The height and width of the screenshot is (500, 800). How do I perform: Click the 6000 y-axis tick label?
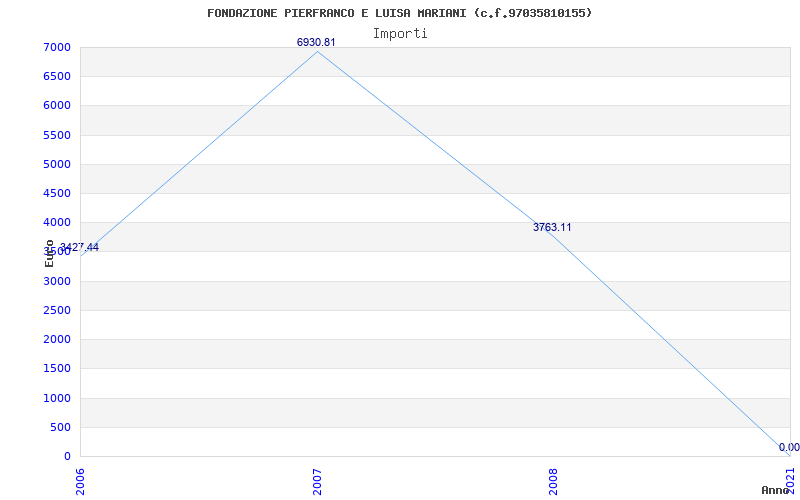pyautogui.click(x=56, y=106)
